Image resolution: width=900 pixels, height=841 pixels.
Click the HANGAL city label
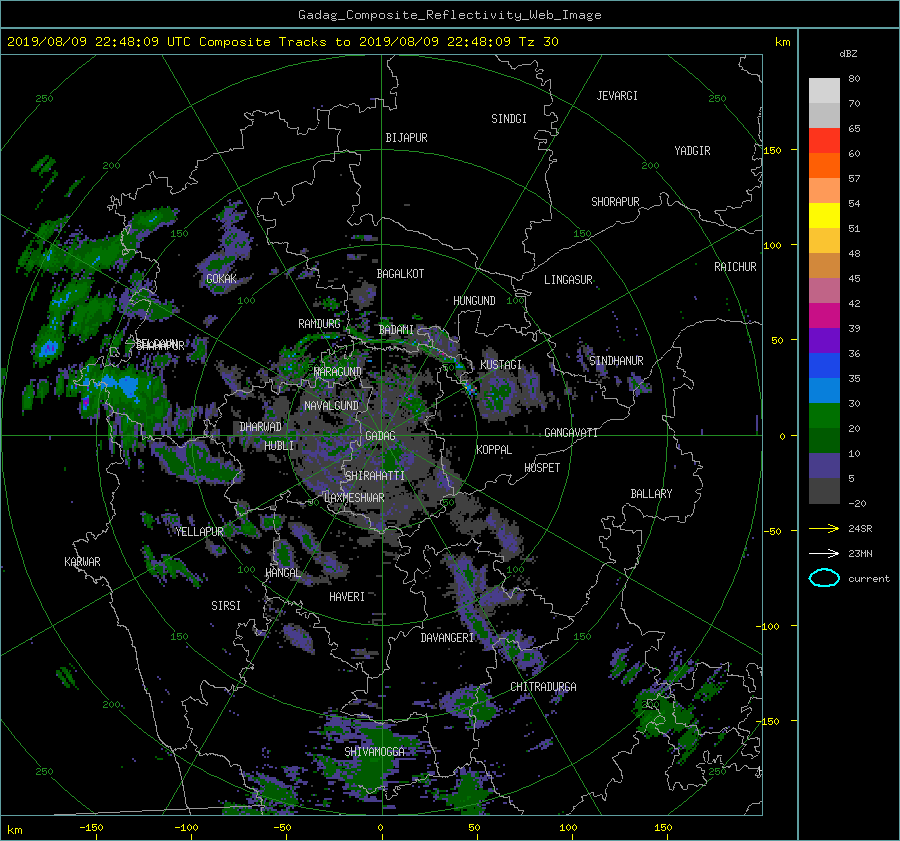(283, 573)
